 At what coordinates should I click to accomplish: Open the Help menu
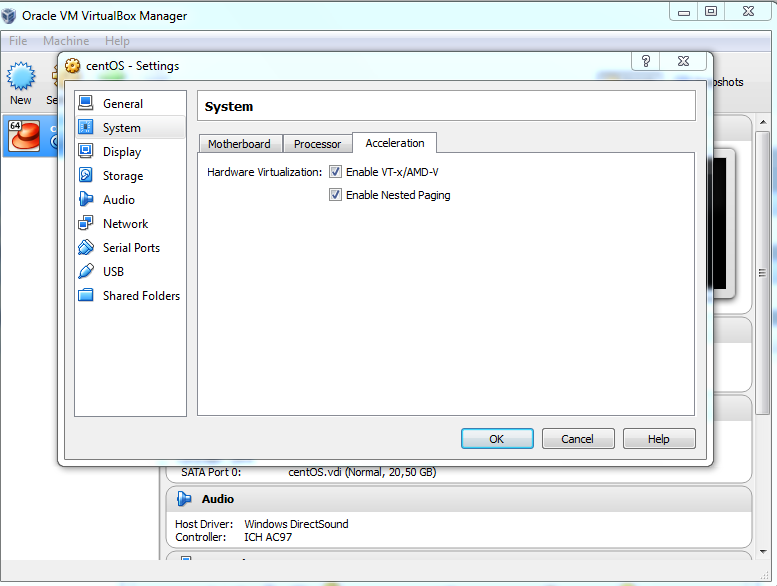pos(117,41)
